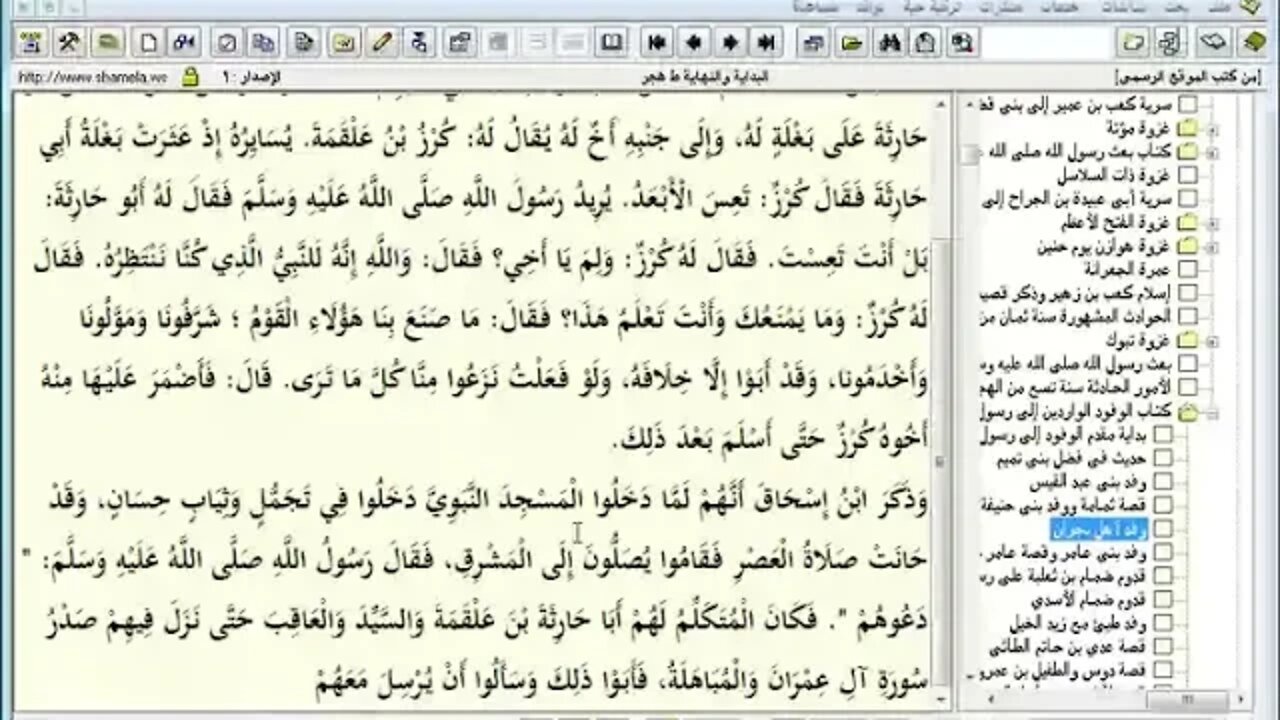Select the pencil edit icon
Image resolution: width=1280 pixels, height=720 pixels.
pyautogui.click(x=381, y=42)
